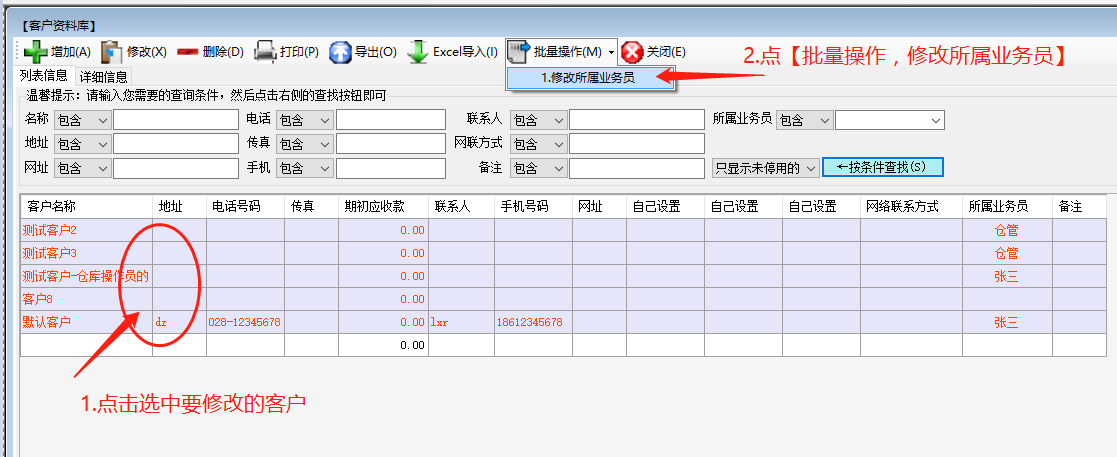Open the 名称 condition dropdown
The height and width of the screenshot is (457, 1117).
(82, 120)
